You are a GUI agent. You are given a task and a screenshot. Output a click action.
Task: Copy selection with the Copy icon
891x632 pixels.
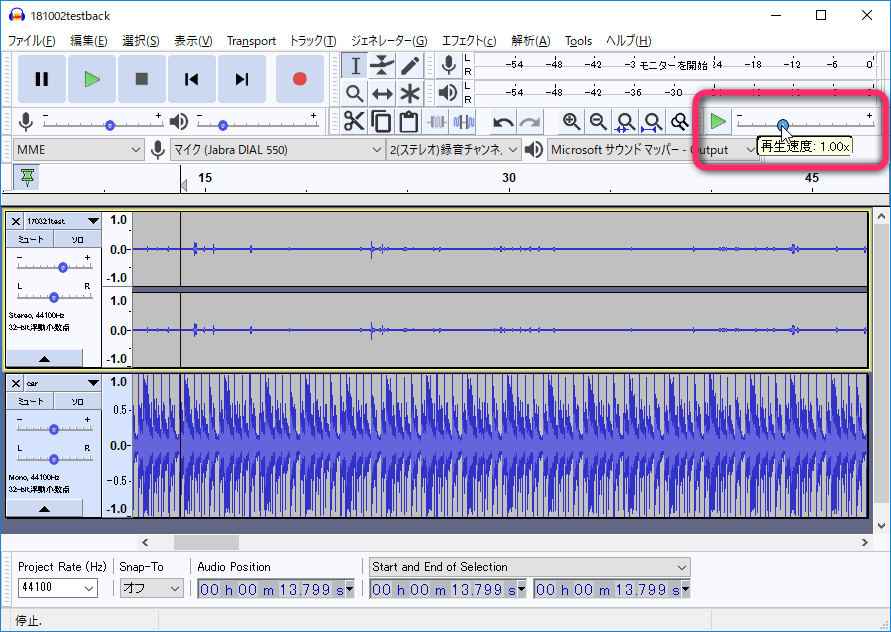(x=381, y=121)
